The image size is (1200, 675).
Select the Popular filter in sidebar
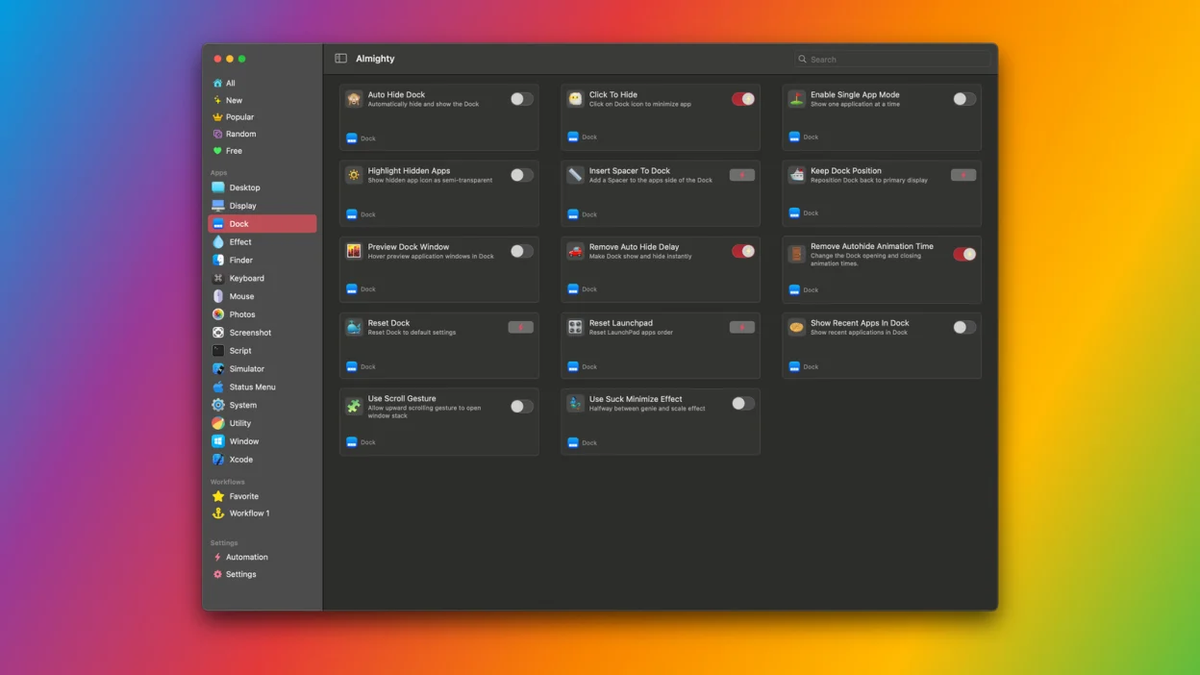click(x=239, y=117)
